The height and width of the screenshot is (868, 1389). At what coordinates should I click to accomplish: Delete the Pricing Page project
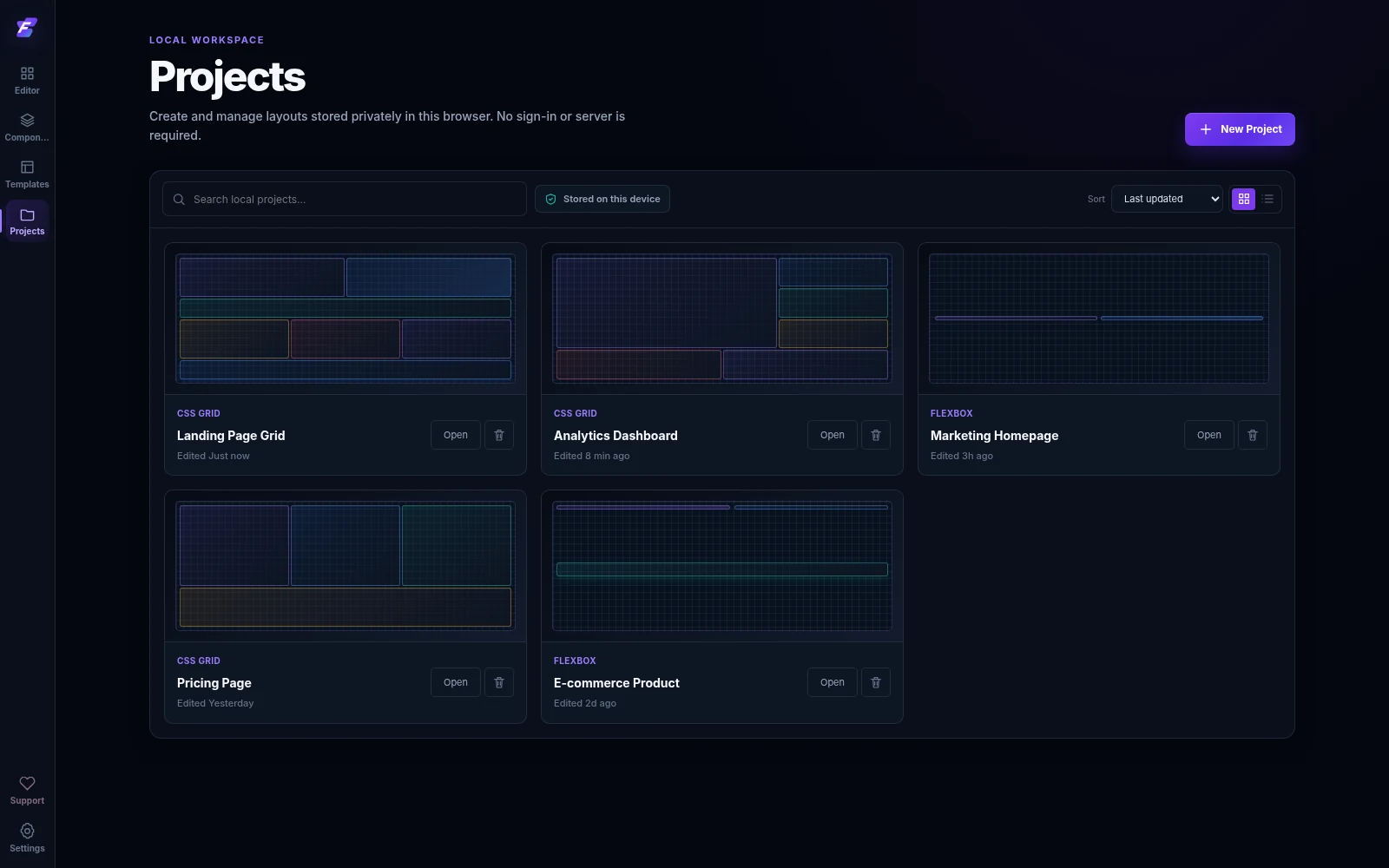[499, 682]
